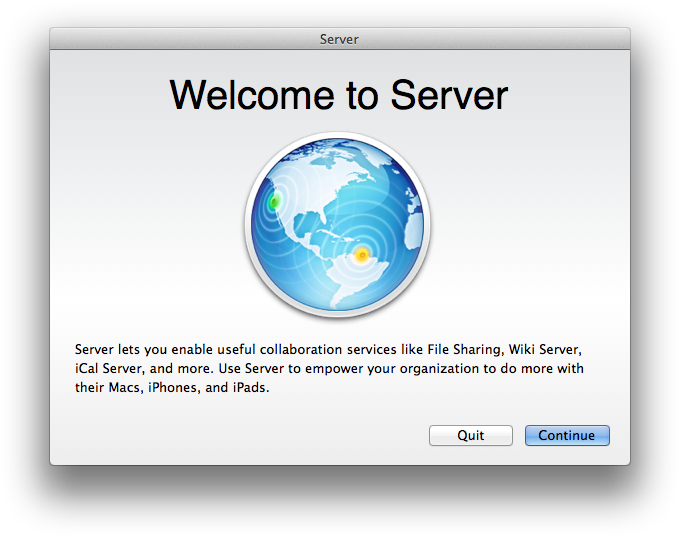Image resolution: width=679 pixels, height=536 pixels.
Task: Click the Server window title text
Action: (339, 39)
